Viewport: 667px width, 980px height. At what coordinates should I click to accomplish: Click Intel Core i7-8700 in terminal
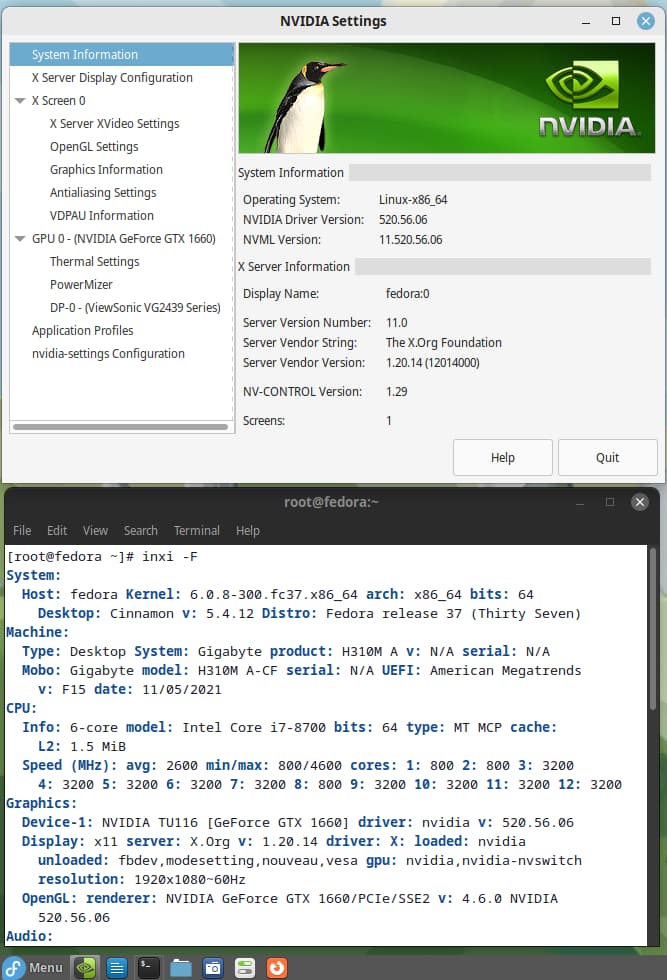tap(254, 728)
